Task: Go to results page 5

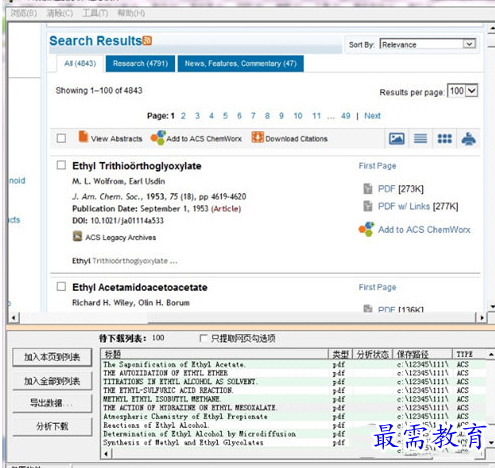Action: click(225, 116)
